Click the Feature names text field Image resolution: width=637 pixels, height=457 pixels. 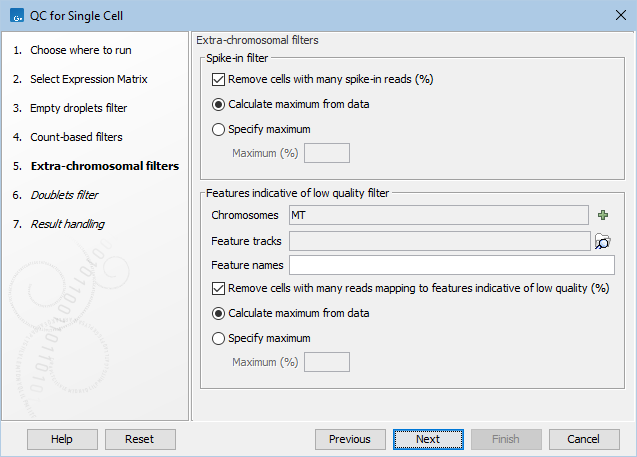click(x=451, y=265)
